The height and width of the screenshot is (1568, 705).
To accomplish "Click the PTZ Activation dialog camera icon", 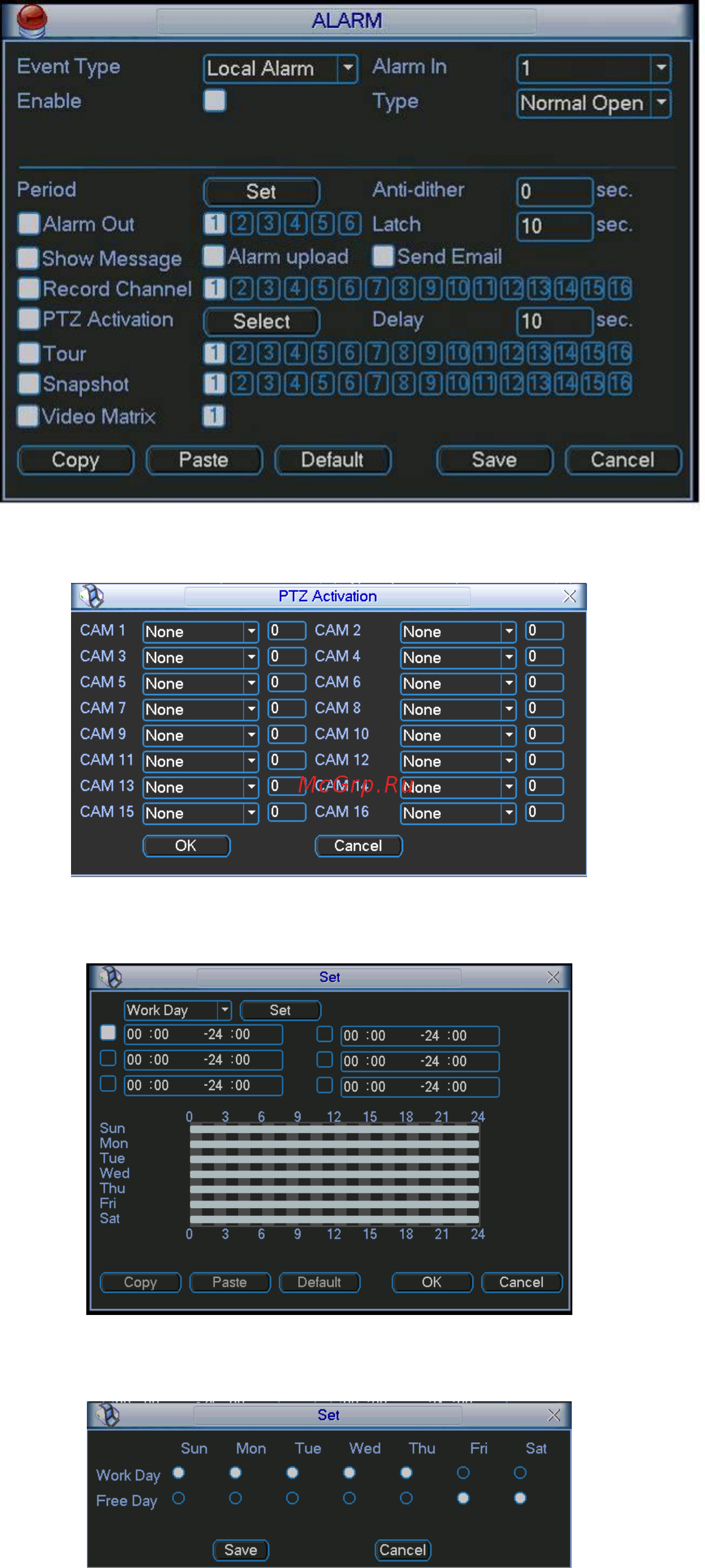I will pos(92,596).
